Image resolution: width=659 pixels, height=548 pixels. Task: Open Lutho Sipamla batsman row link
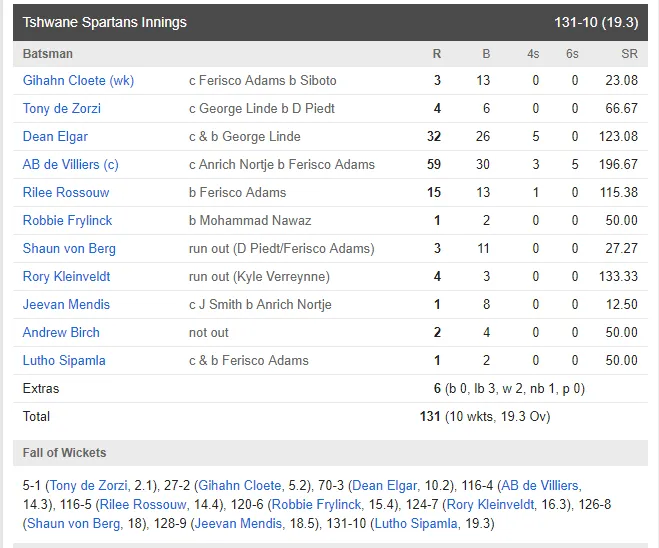(64, 361)
